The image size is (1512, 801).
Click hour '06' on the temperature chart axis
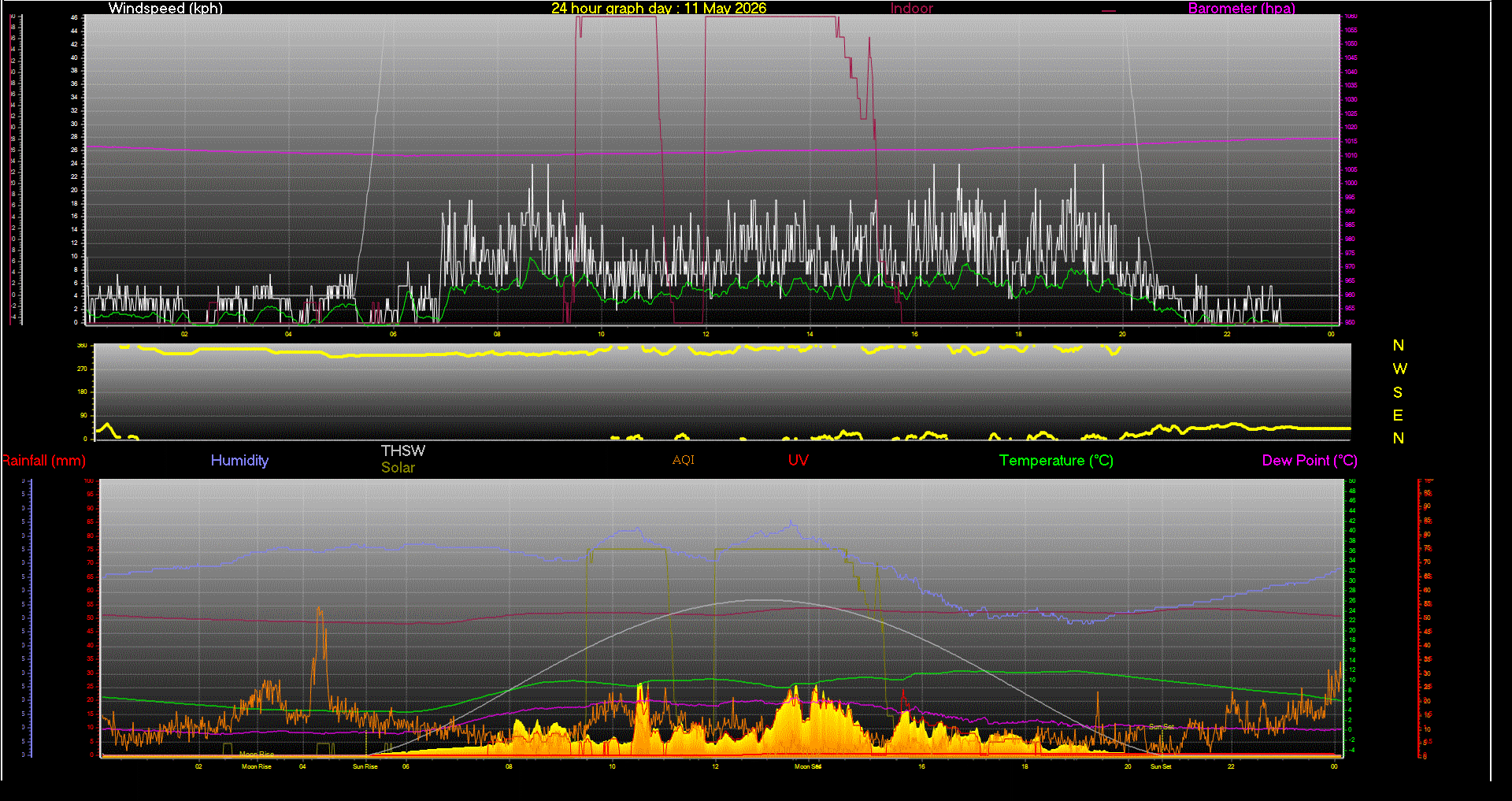click(406, 766)
